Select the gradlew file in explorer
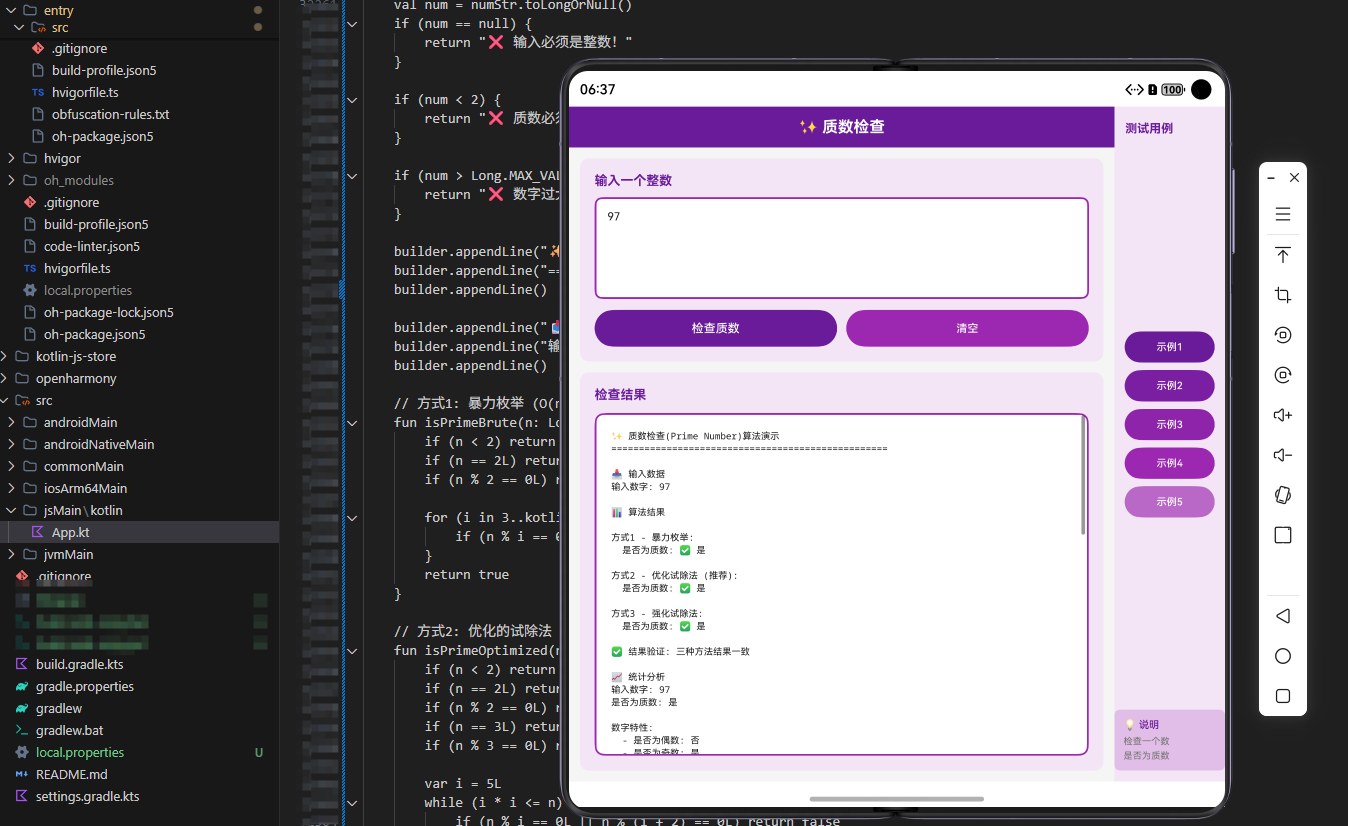This screenshot has height=826, width=1348. [59, 708]
